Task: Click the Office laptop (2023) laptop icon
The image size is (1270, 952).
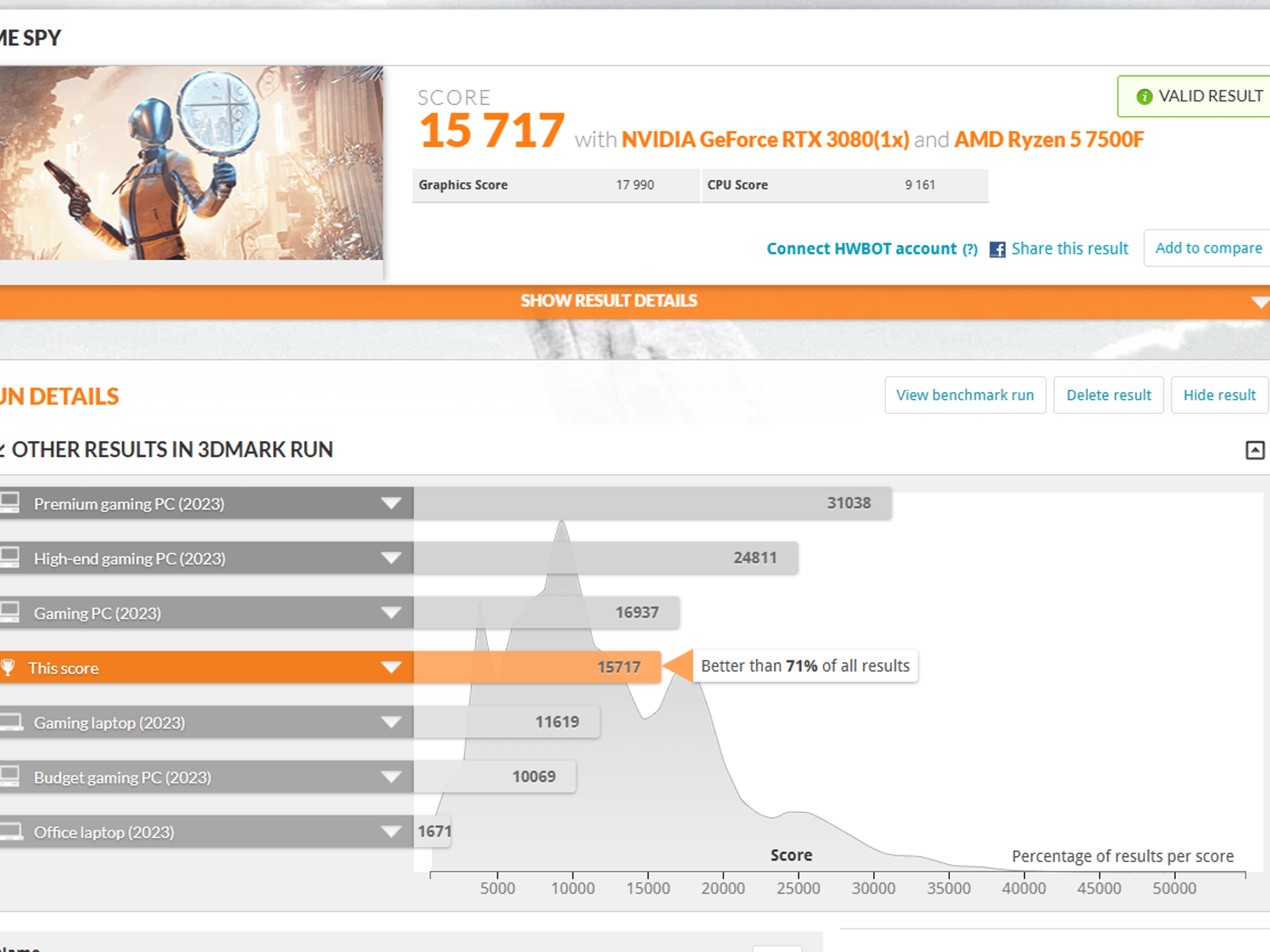Action: (x=11, y=831)
